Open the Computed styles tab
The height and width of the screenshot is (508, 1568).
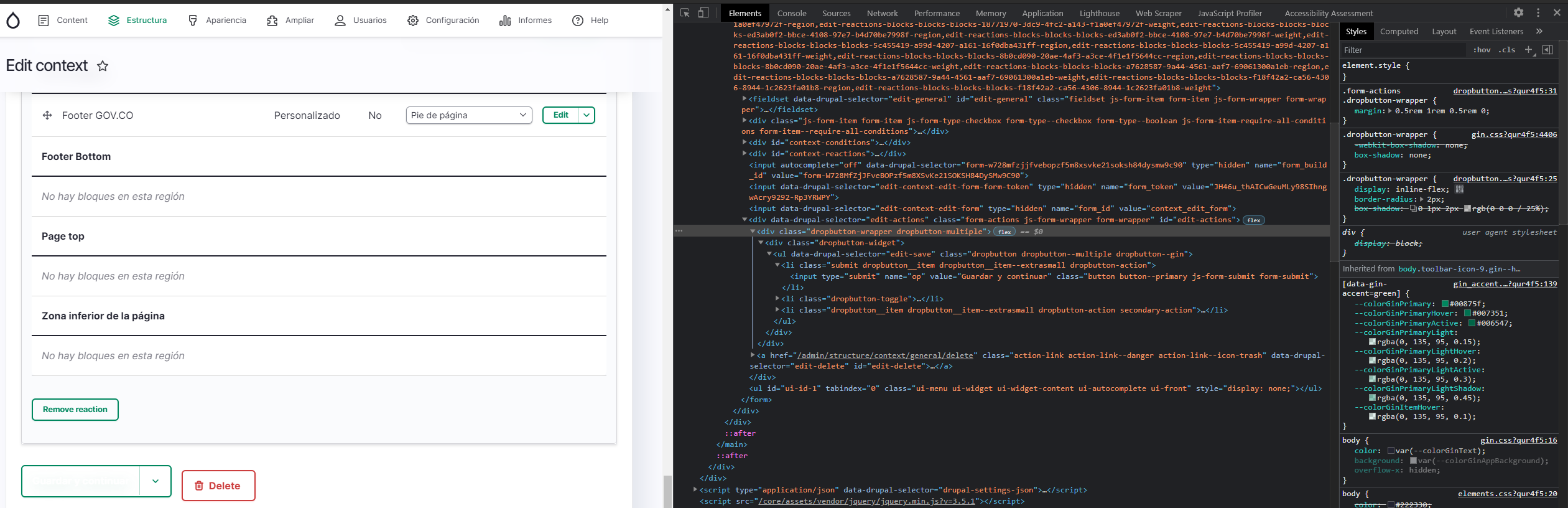click(1399, 31)
